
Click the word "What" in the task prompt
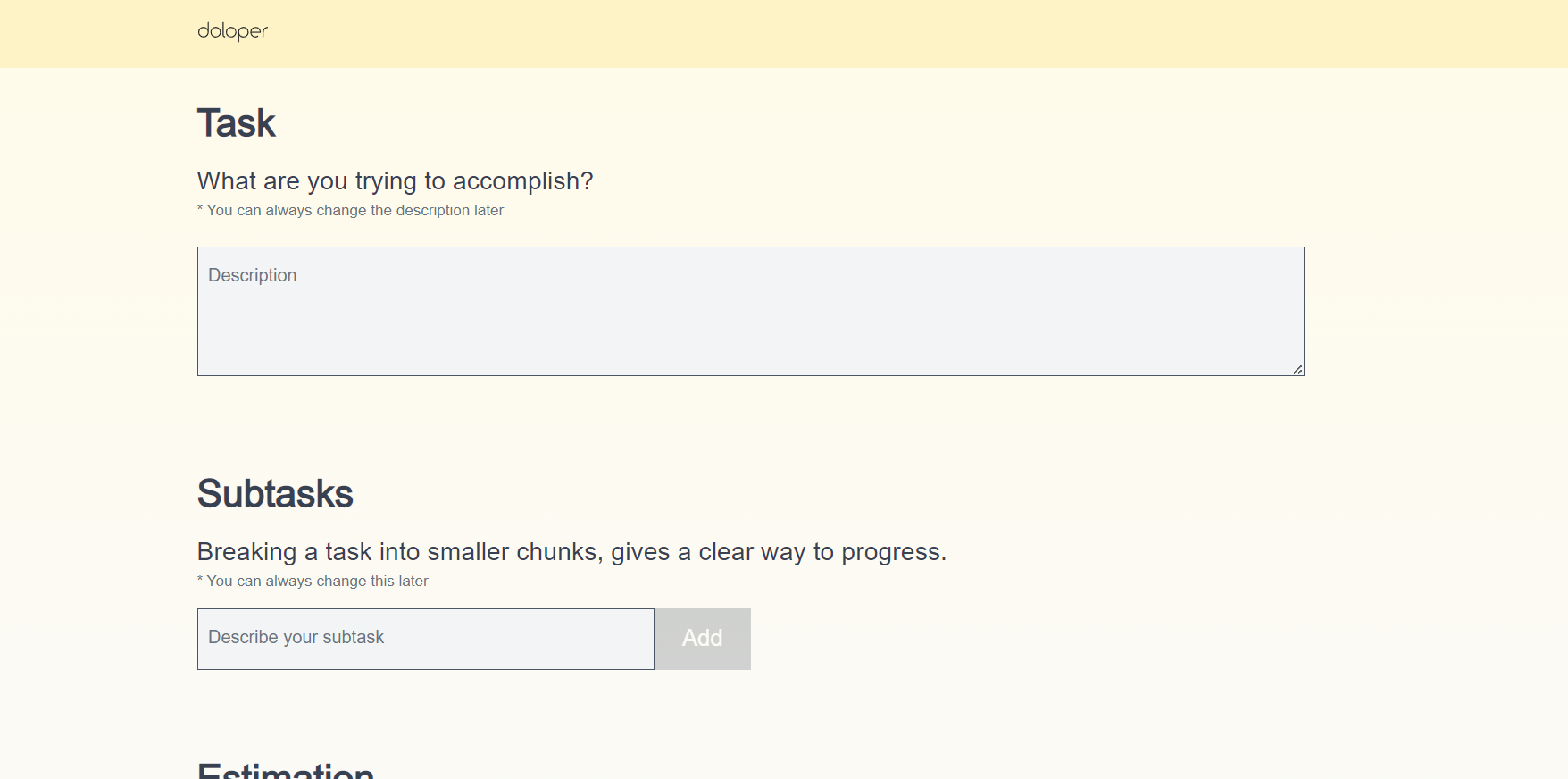pyautogui.click(x=227, y=181)
